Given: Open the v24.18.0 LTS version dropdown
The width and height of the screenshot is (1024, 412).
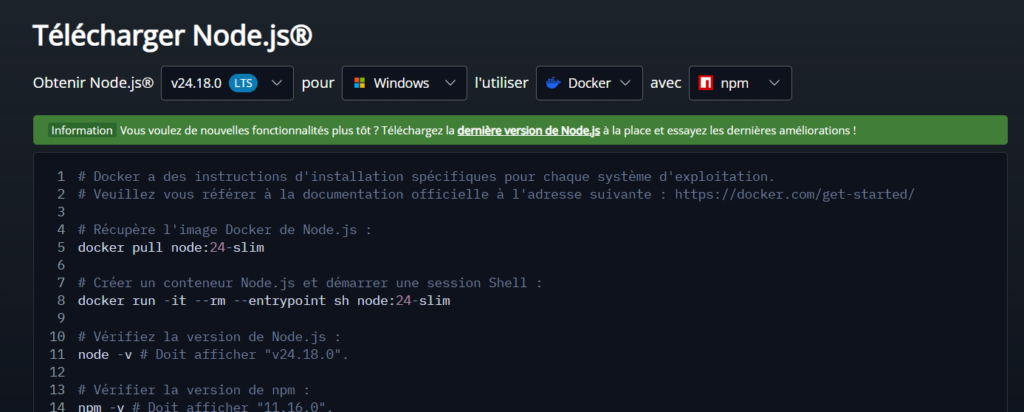Looking at the screenshot, I should click(227, 83).
